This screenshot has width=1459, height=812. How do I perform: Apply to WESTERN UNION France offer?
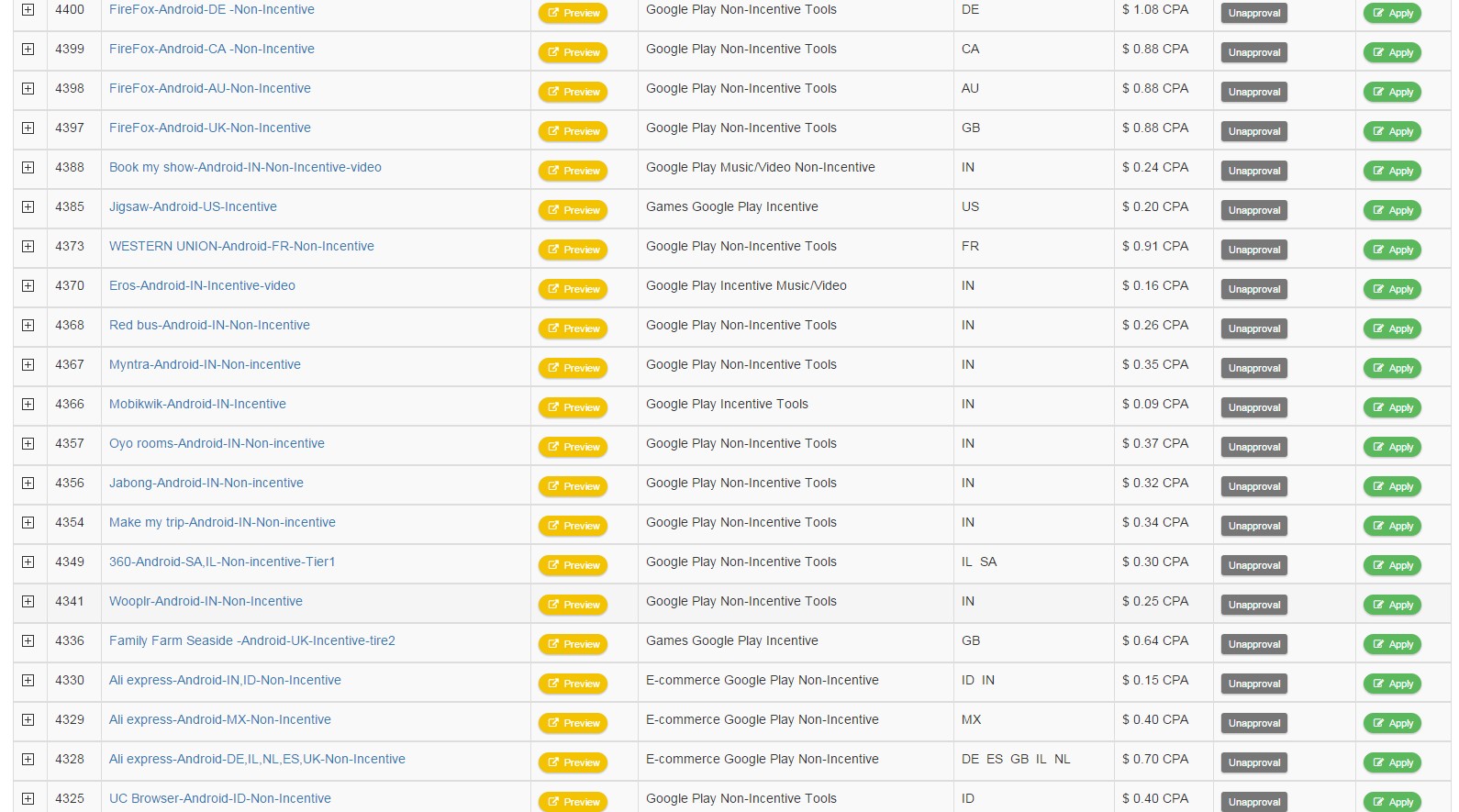coord(1392,250)
